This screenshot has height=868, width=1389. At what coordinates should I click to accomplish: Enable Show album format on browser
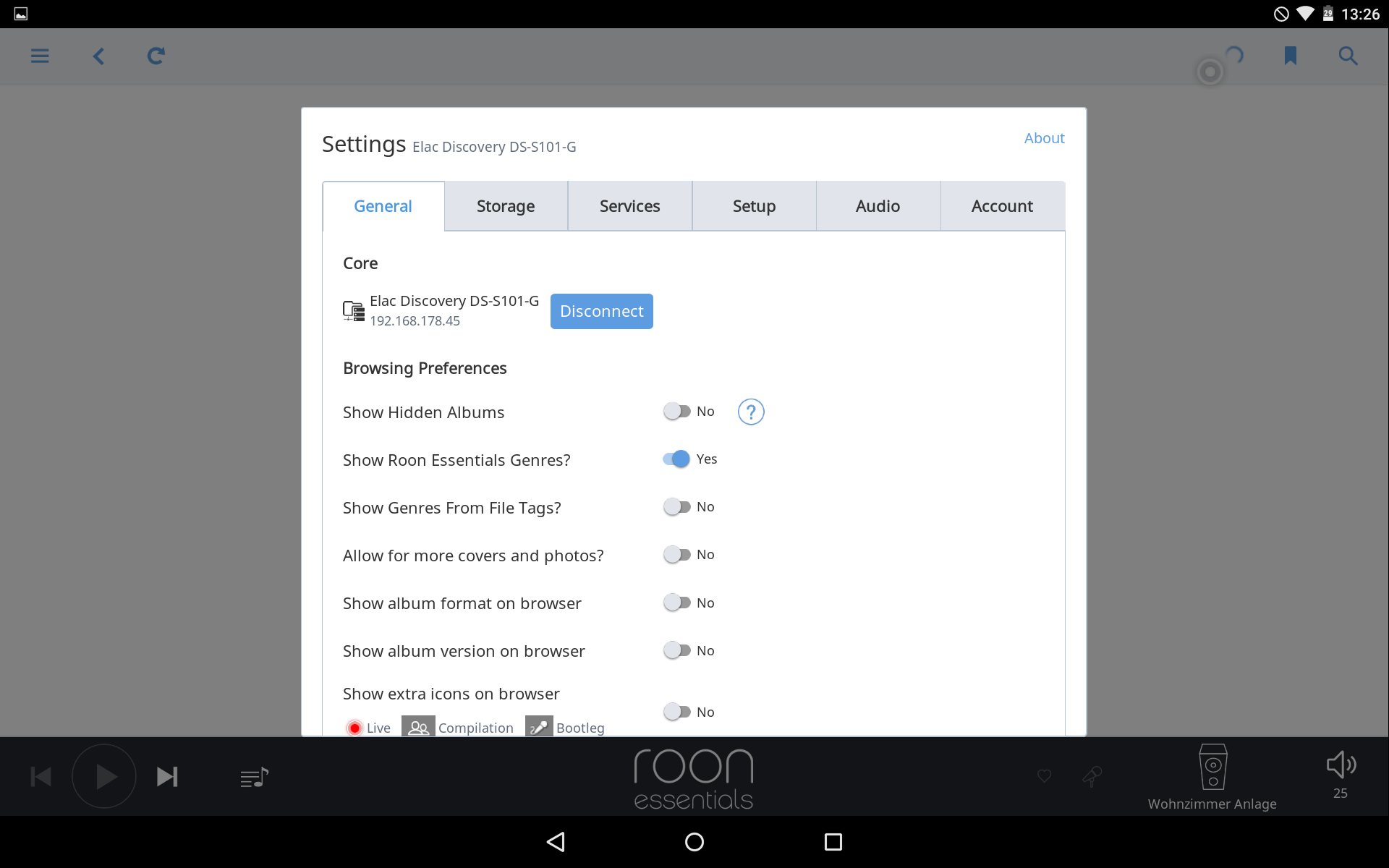point(677,603)
